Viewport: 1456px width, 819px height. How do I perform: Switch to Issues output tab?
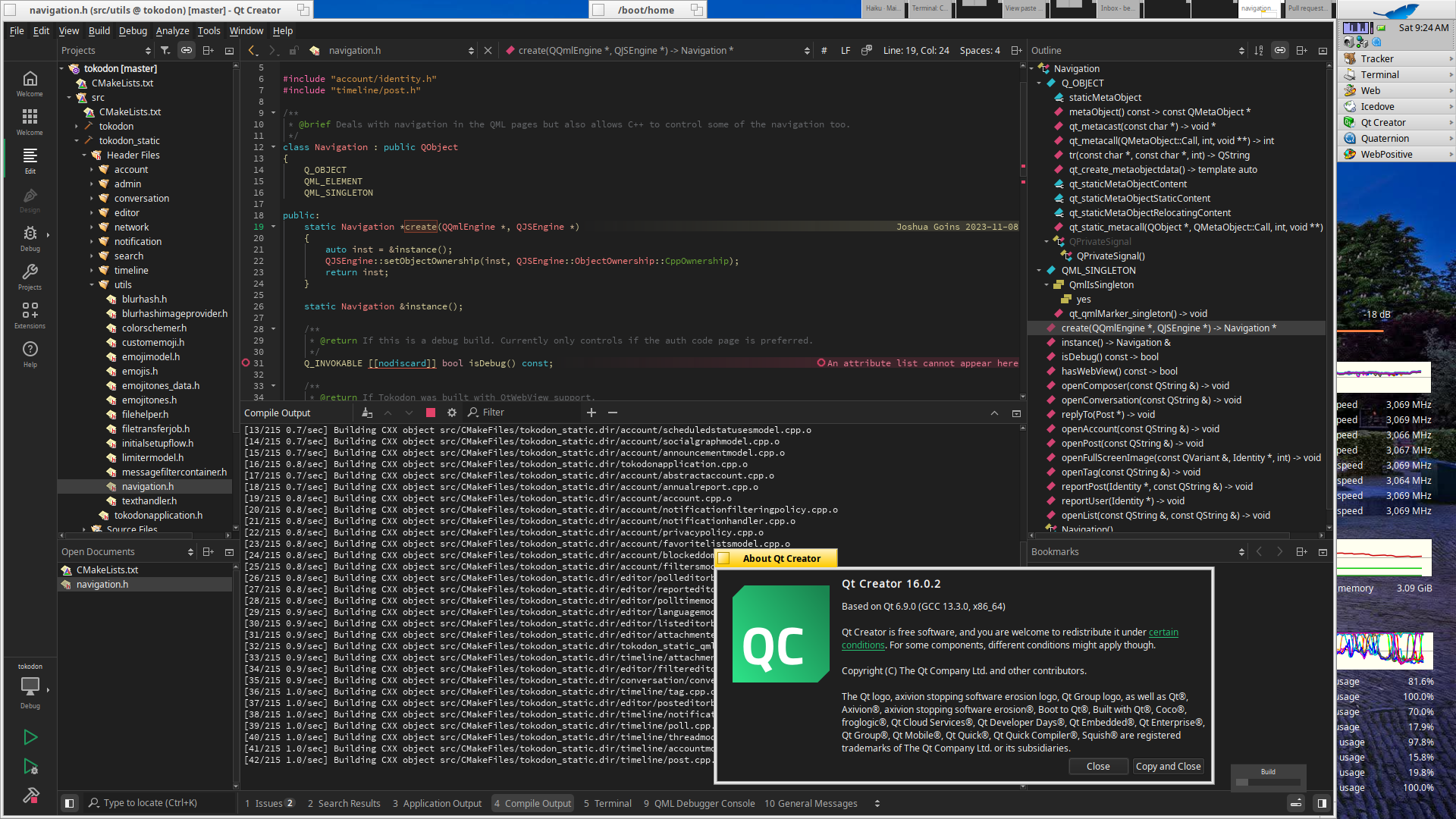click(x=269, y=803)
